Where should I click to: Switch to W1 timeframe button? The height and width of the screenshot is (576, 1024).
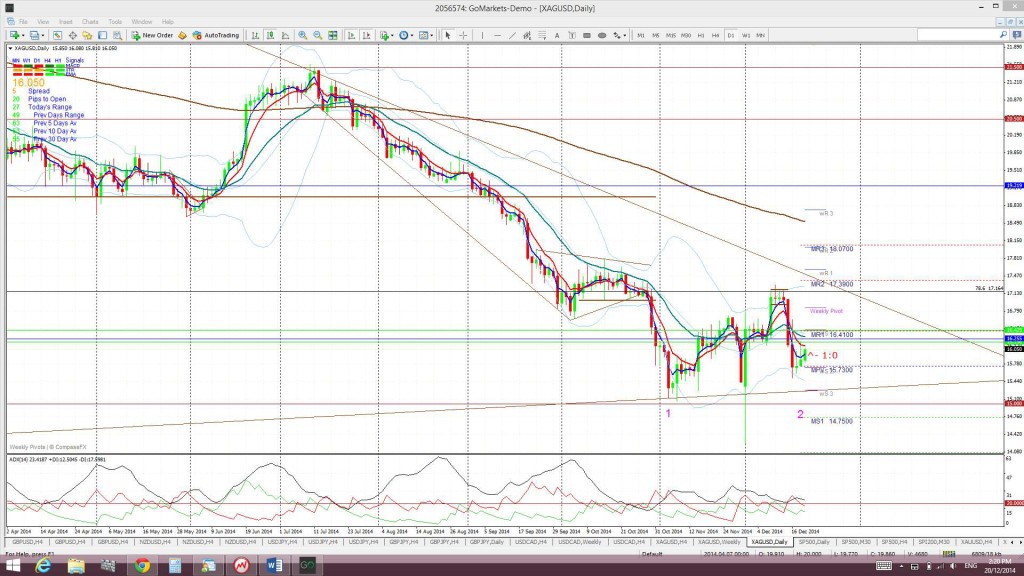746,35
